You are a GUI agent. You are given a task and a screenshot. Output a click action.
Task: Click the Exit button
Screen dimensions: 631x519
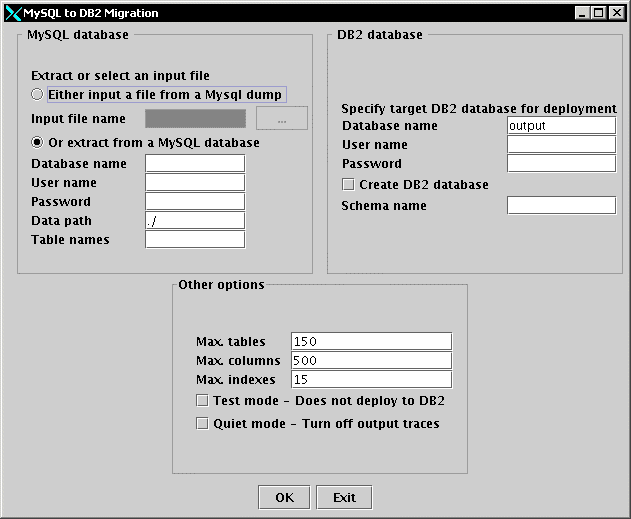tap(344, 497)
